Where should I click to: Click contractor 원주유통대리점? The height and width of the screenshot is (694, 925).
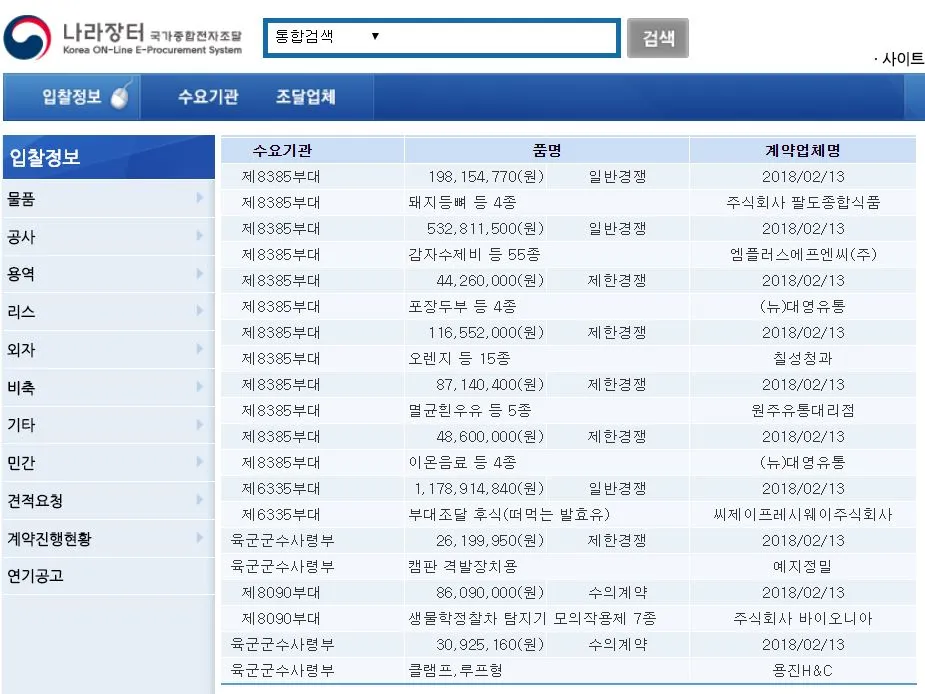click(803, 410)
